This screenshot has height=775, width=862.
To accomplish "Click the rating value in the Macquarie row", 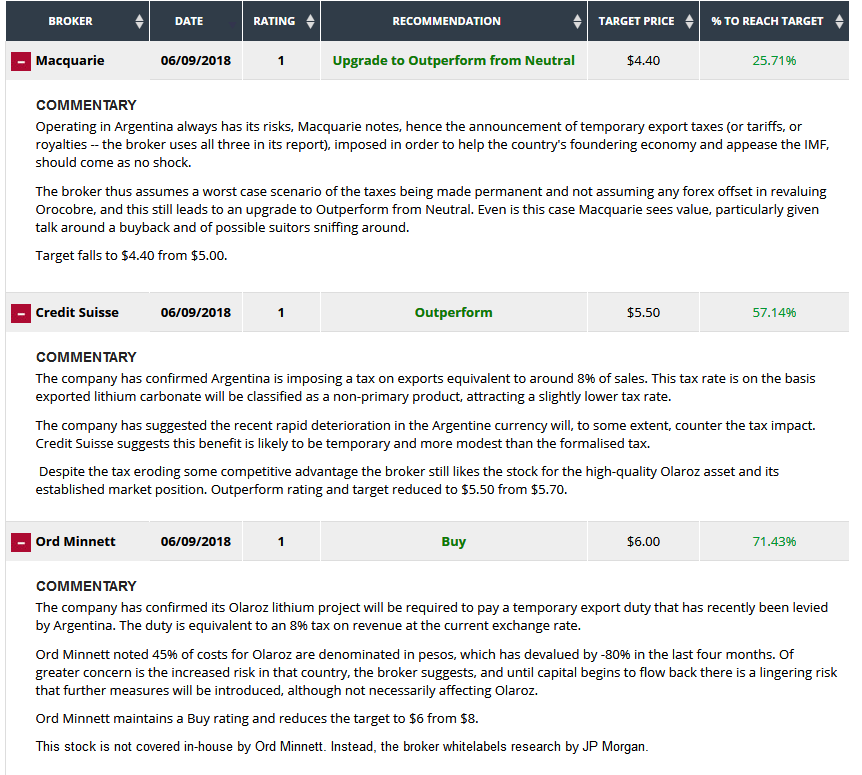I will click(281, 60).
